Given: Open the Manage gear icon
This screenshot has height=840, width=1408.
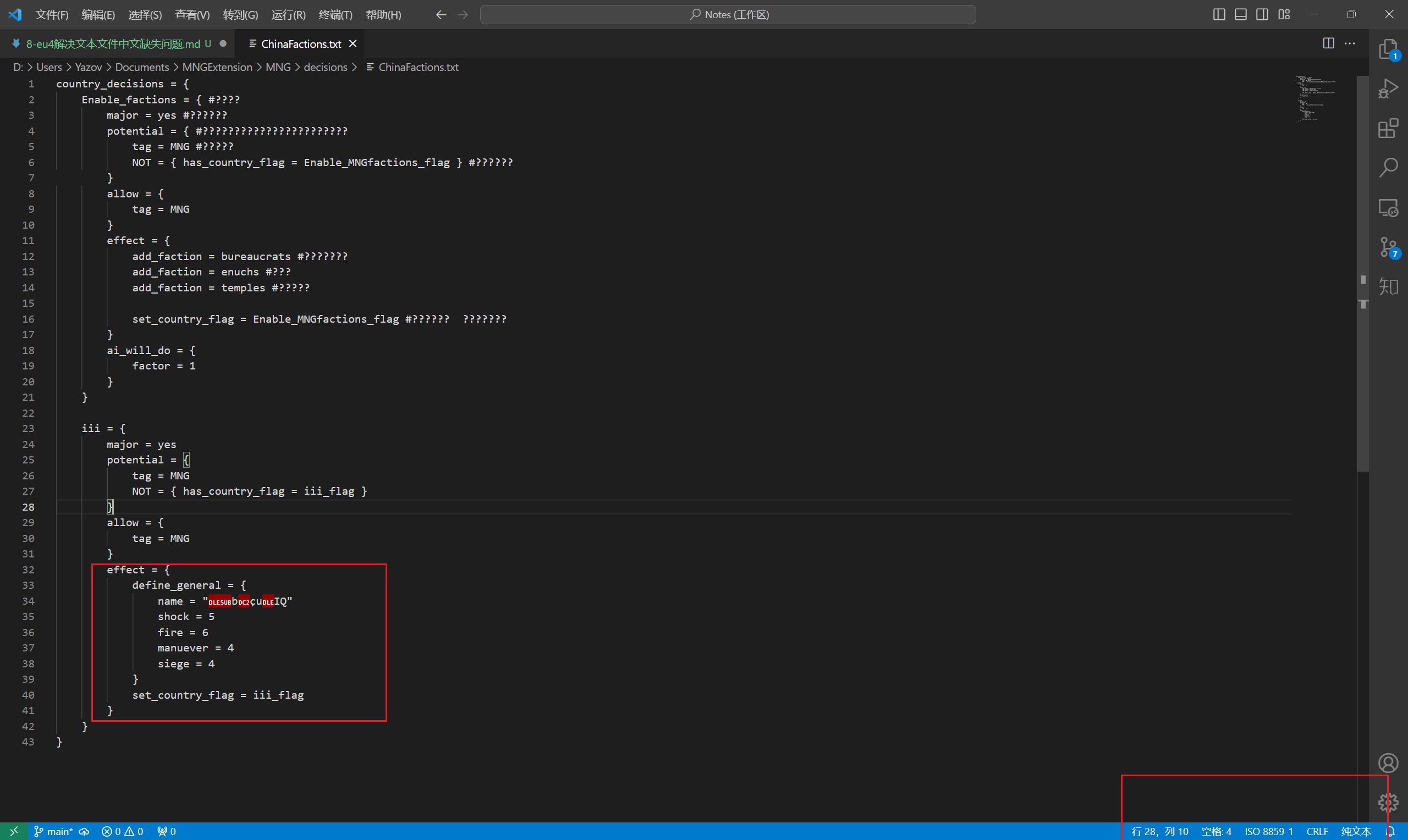Looking at the screenshot, I should click(1388, 803).
